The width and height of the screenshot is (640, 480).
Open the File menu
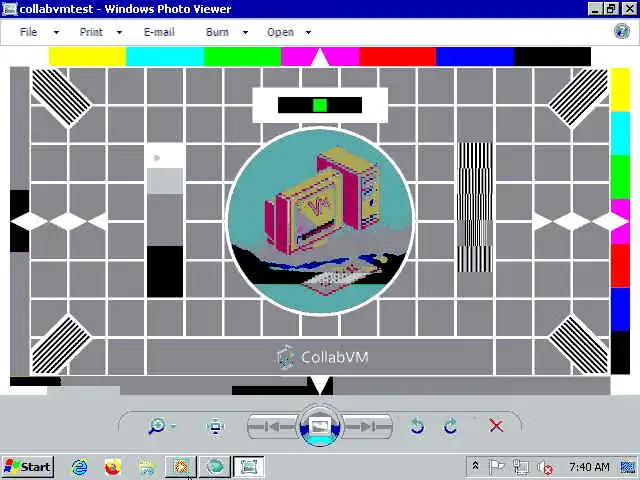[29, 32]
